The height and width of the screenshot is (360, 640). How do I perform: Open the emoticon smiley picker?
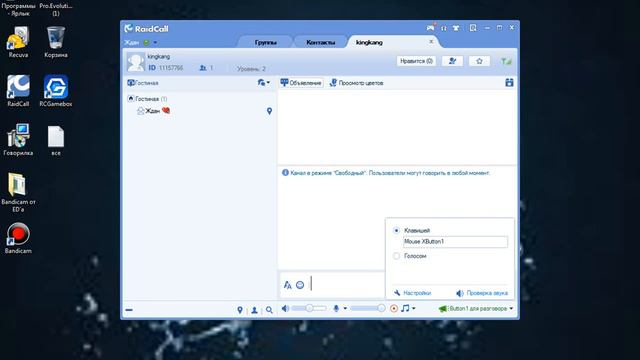point(300,285)
